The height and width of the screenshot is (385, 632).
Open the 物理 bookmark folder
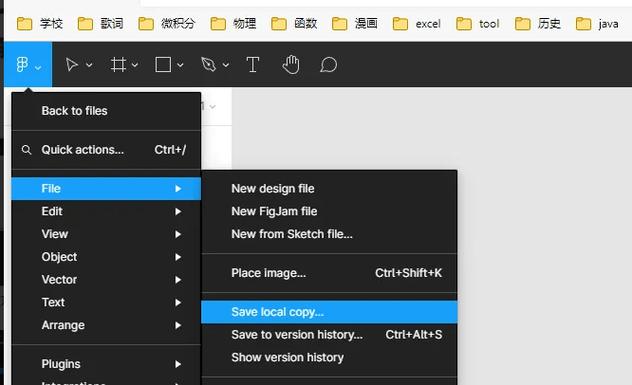pyautogui.click(x=233, y=24)
